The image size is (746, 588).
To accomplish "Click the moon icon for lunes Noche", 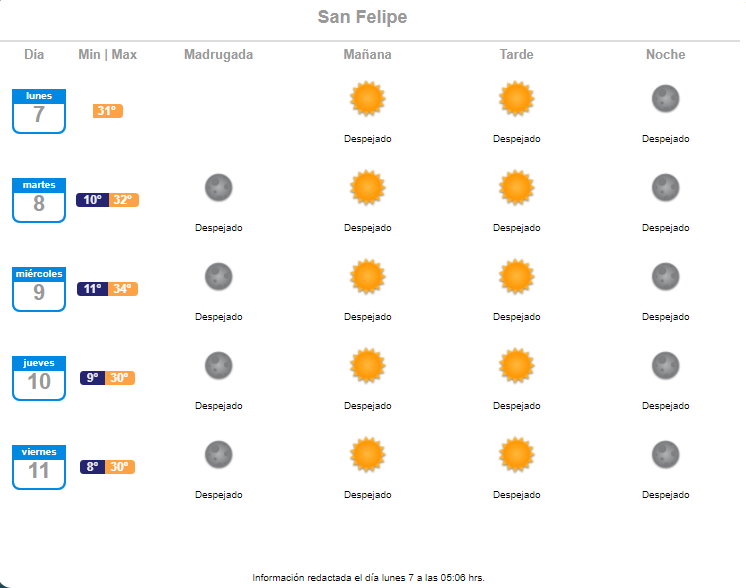I will coord(665,98).
